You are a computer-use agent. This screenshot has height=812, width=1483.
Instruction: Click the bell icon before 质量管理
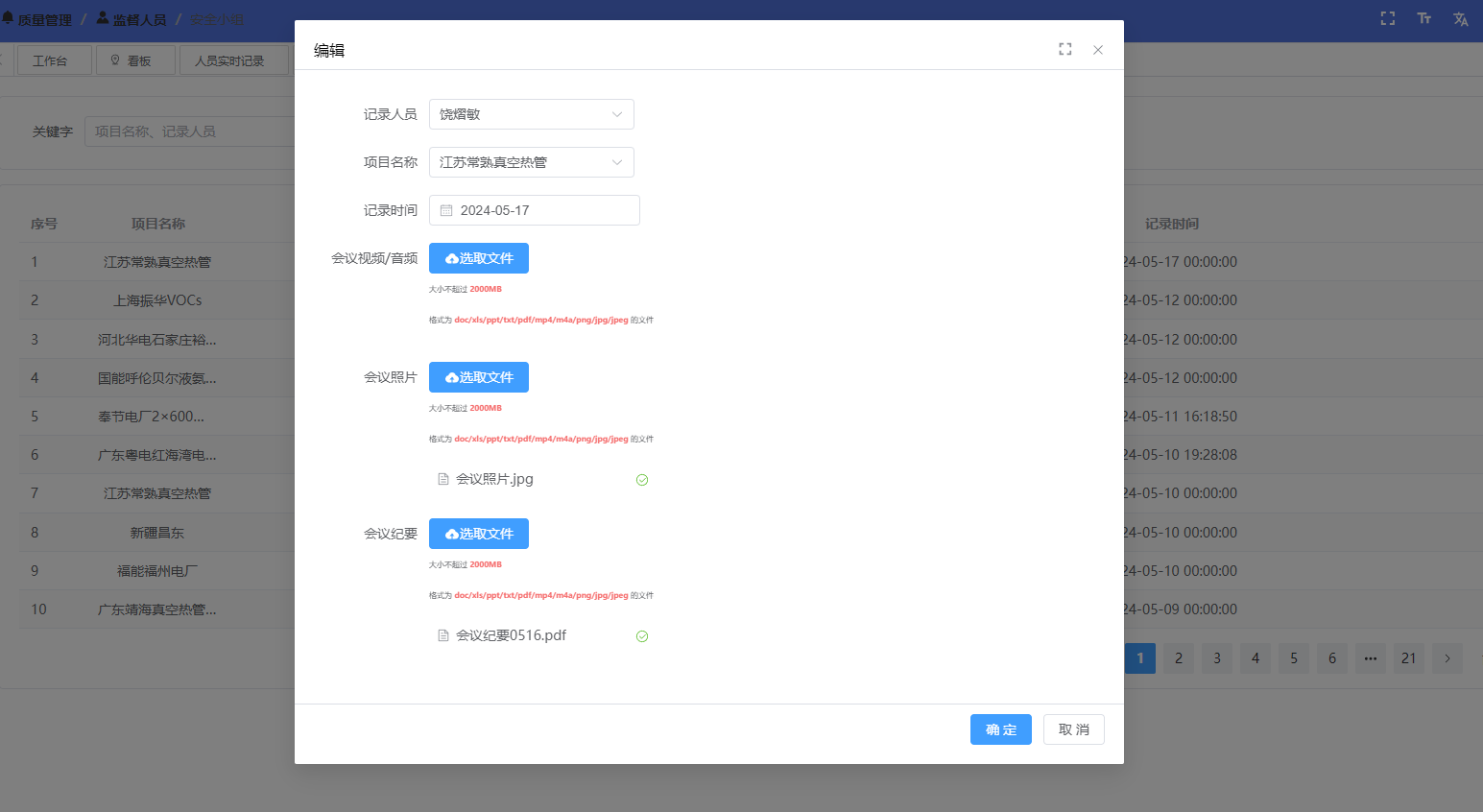point(8,18)
